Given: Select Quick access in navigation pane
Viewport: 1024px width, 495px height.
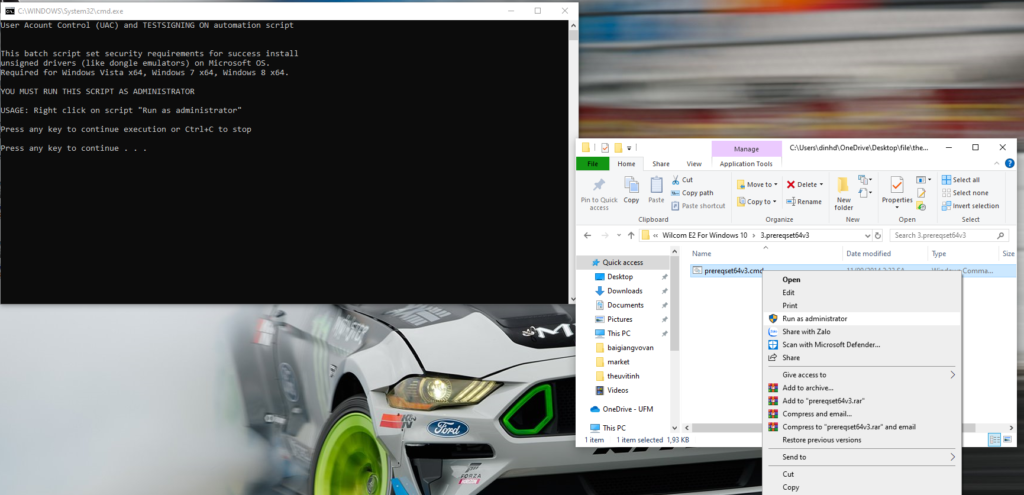Looking at the screenshot, I should coord(622,263).
